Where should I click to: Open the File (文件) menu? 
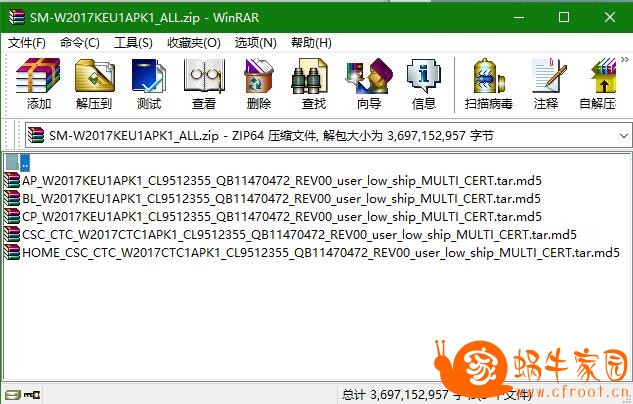tap(27, 42)
